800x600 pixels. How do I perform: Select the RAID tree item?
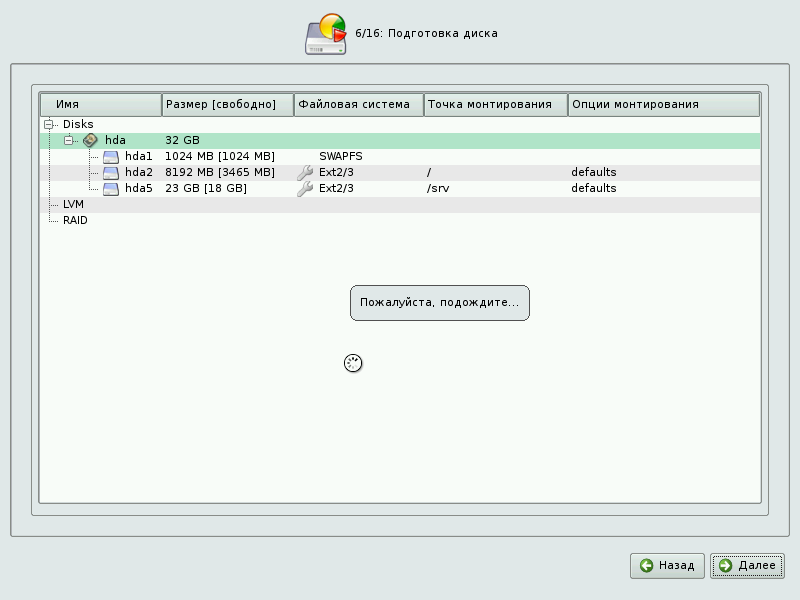(x=75, y=220)
